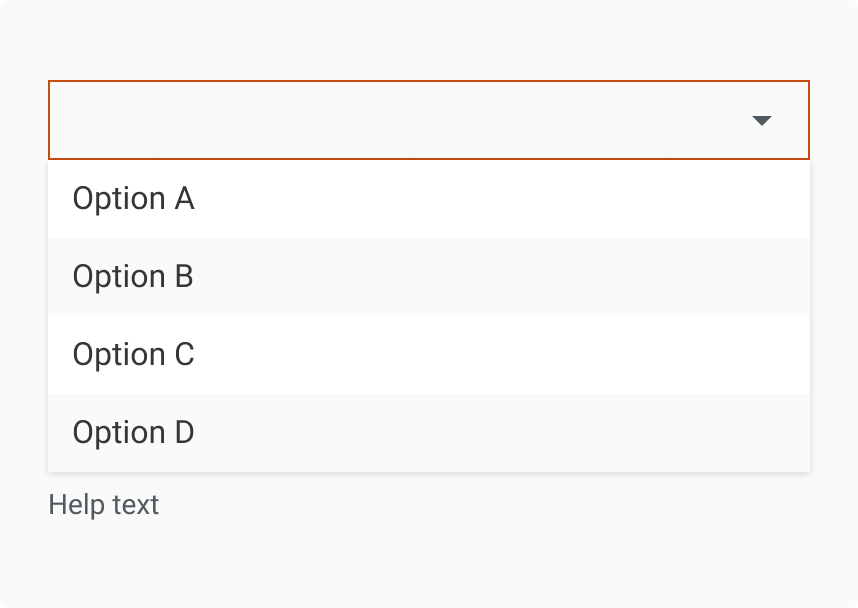Pick Option C from the open menu
Viewport: 858px width, 608px height.
(x=133, y=355)
